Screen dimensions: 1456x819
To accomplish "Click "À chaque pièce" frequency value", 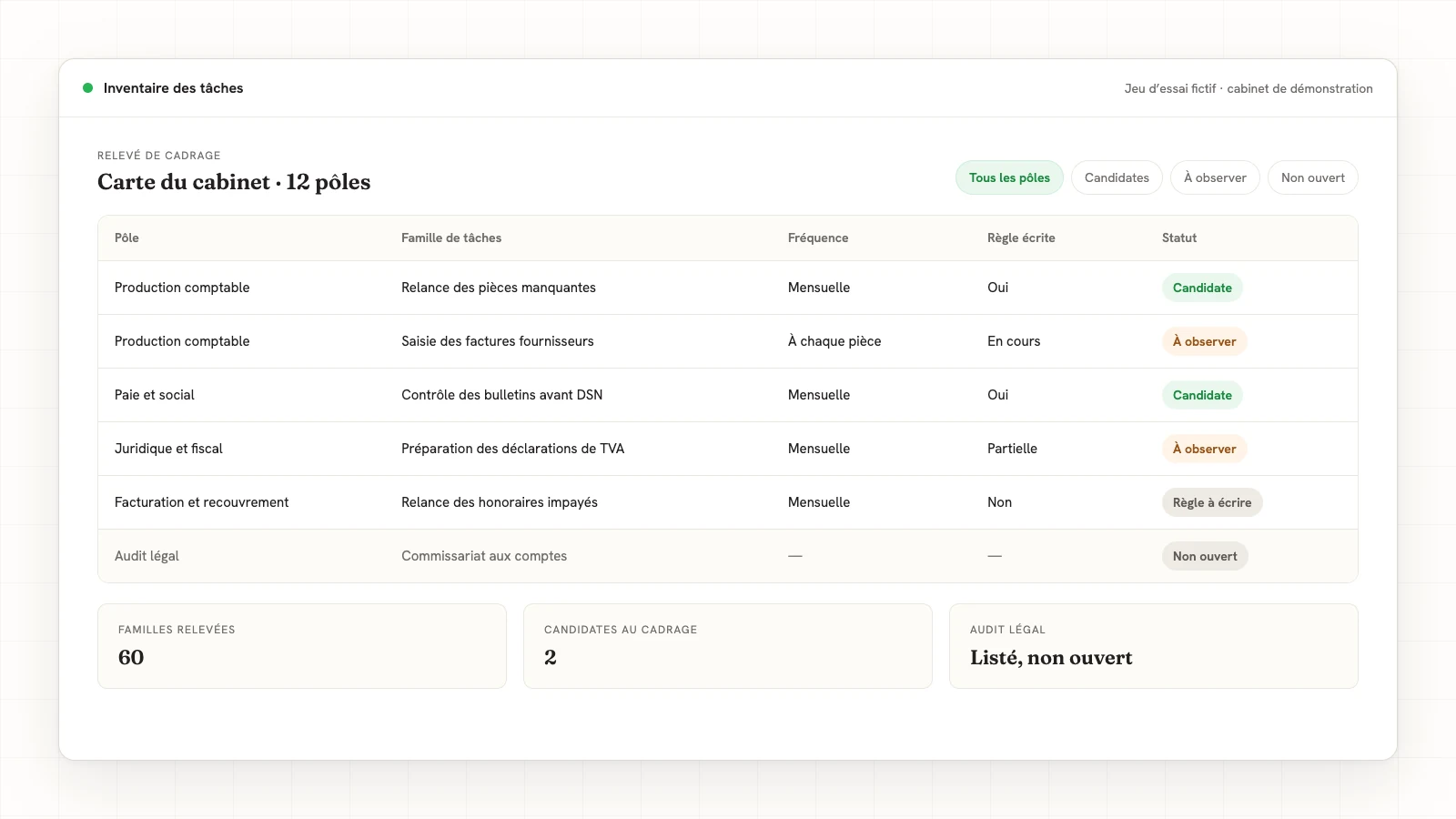I will 834,341.
